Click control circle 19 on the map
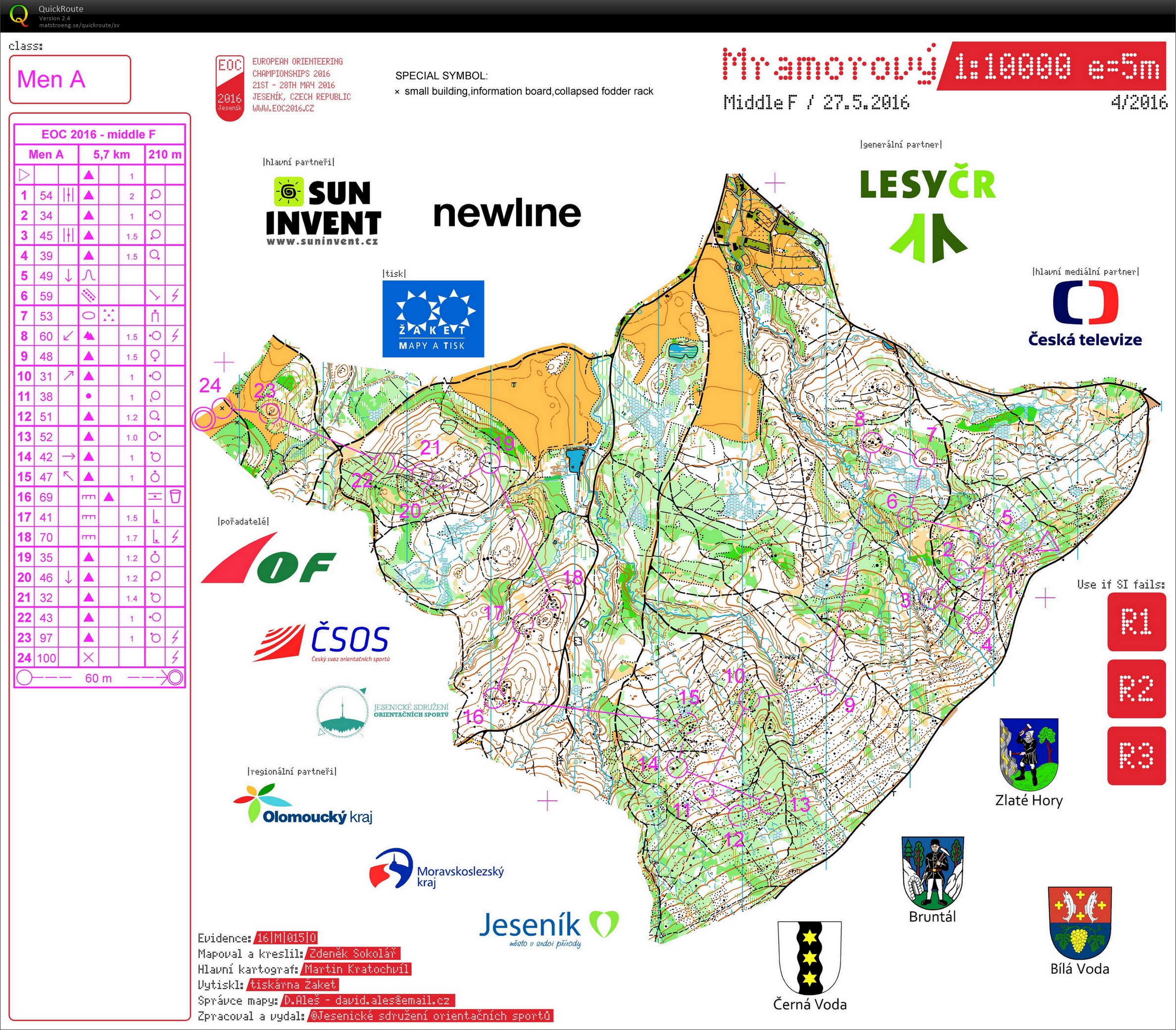Screen dimensions: 1176x1030 point(490,463)
